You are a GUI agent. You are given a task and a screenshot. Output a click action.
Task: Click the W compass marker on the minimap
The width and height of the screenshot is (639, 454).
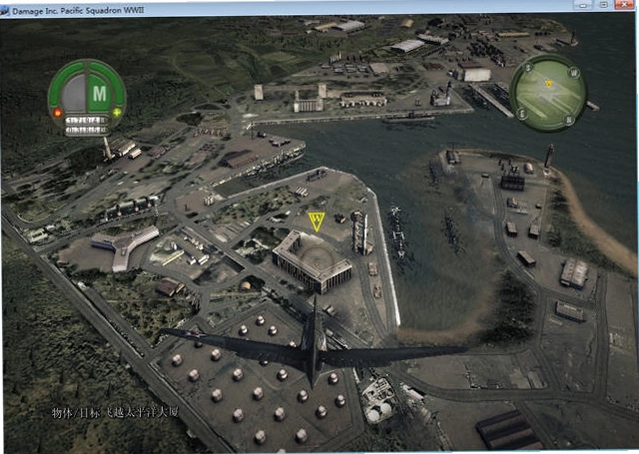click(574, 73)
